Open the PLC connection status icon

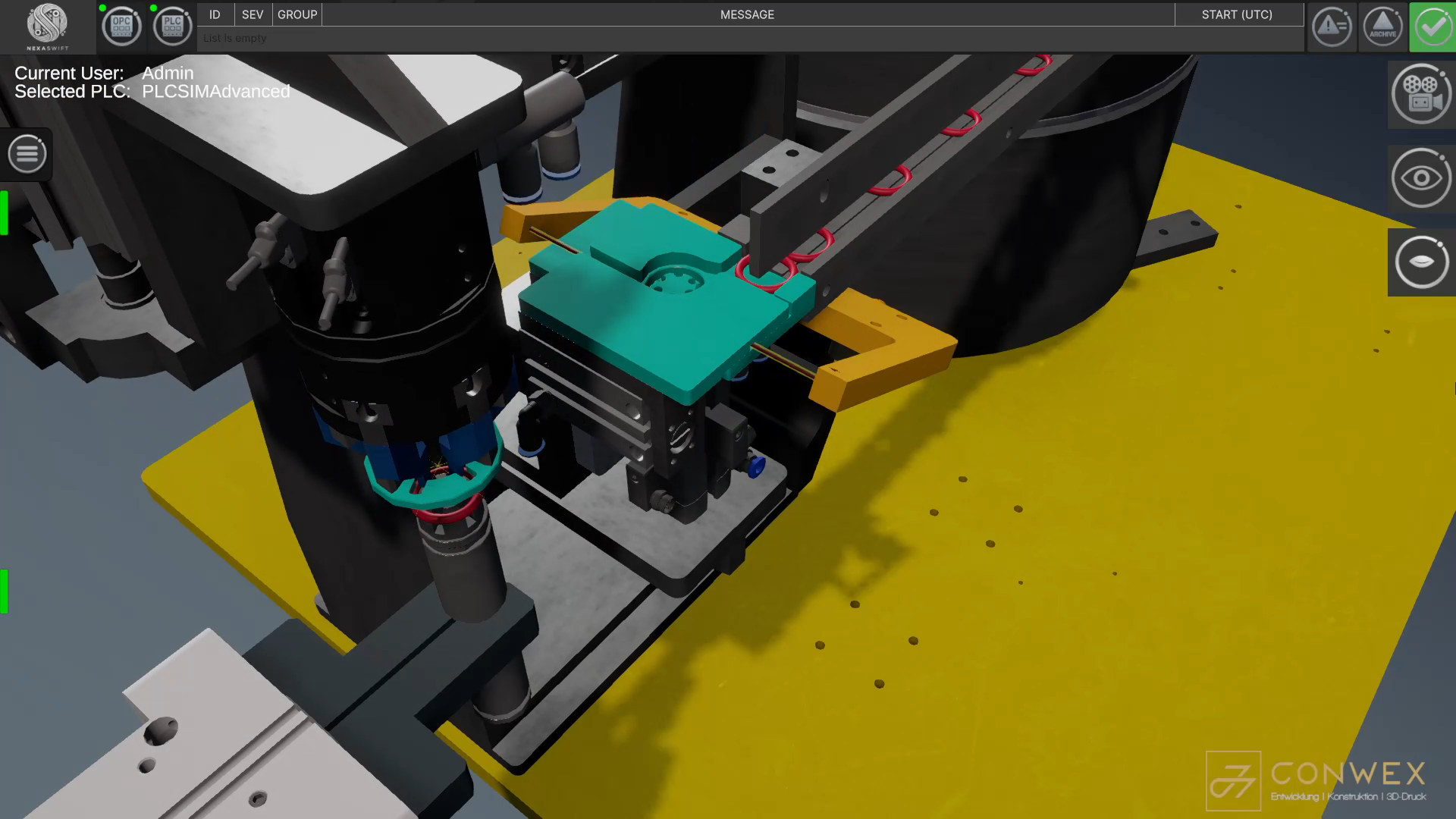point(172,27)
